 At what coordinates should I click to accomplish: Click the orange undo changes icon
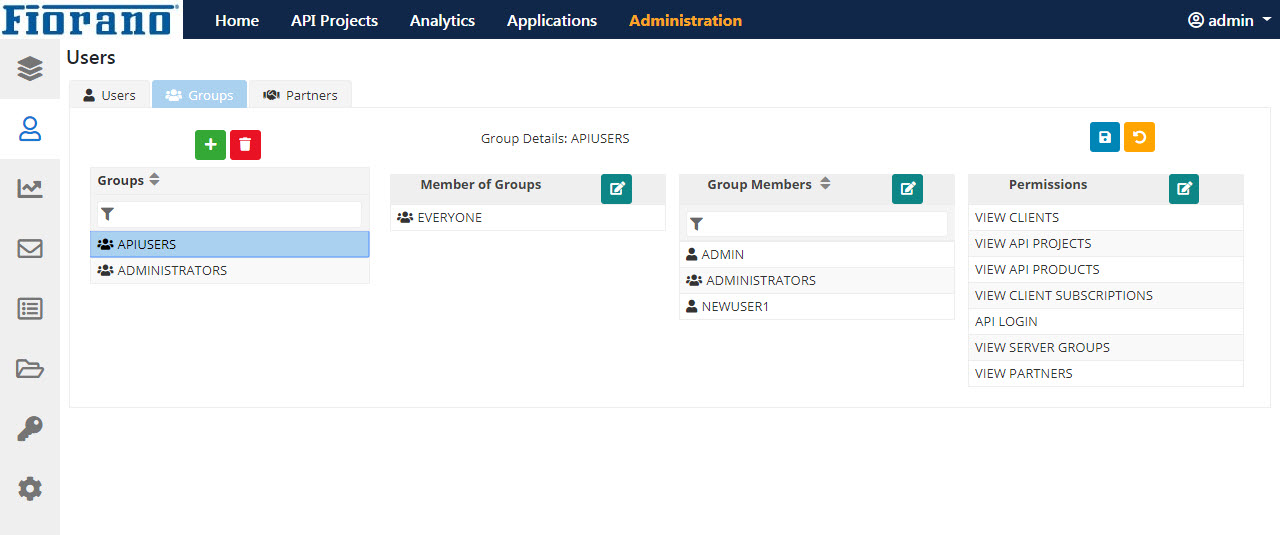tap(1139, 137)
